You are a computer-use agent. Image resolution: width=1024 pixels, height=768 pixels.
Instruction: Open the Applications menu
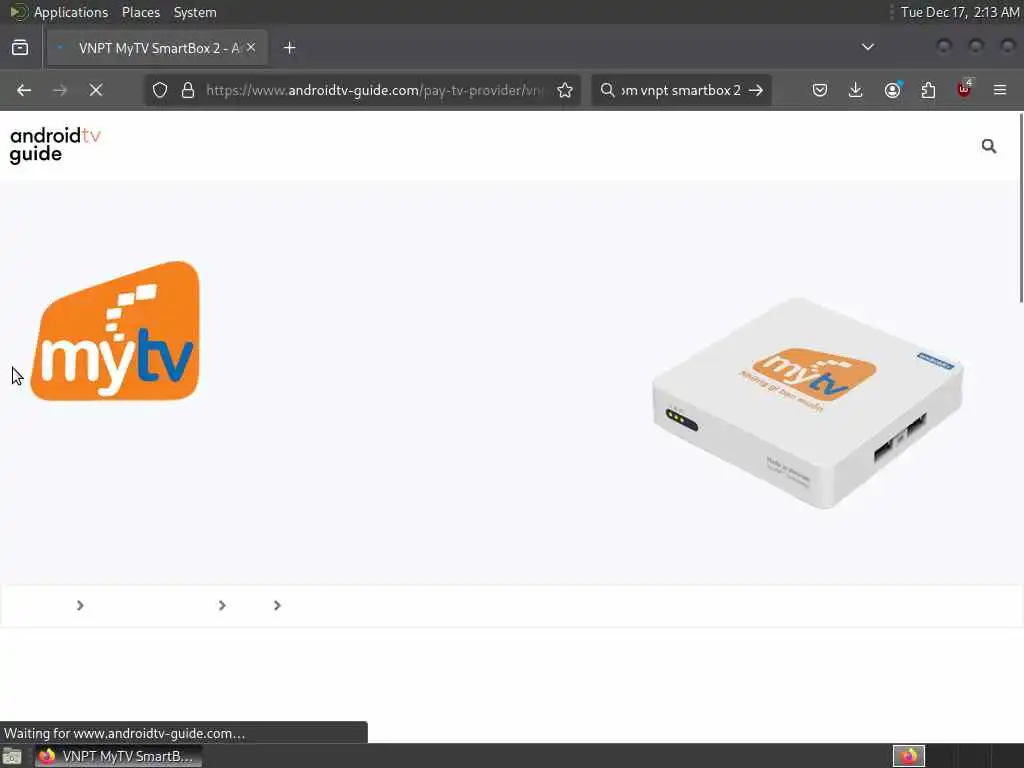[x=71, y=12]
